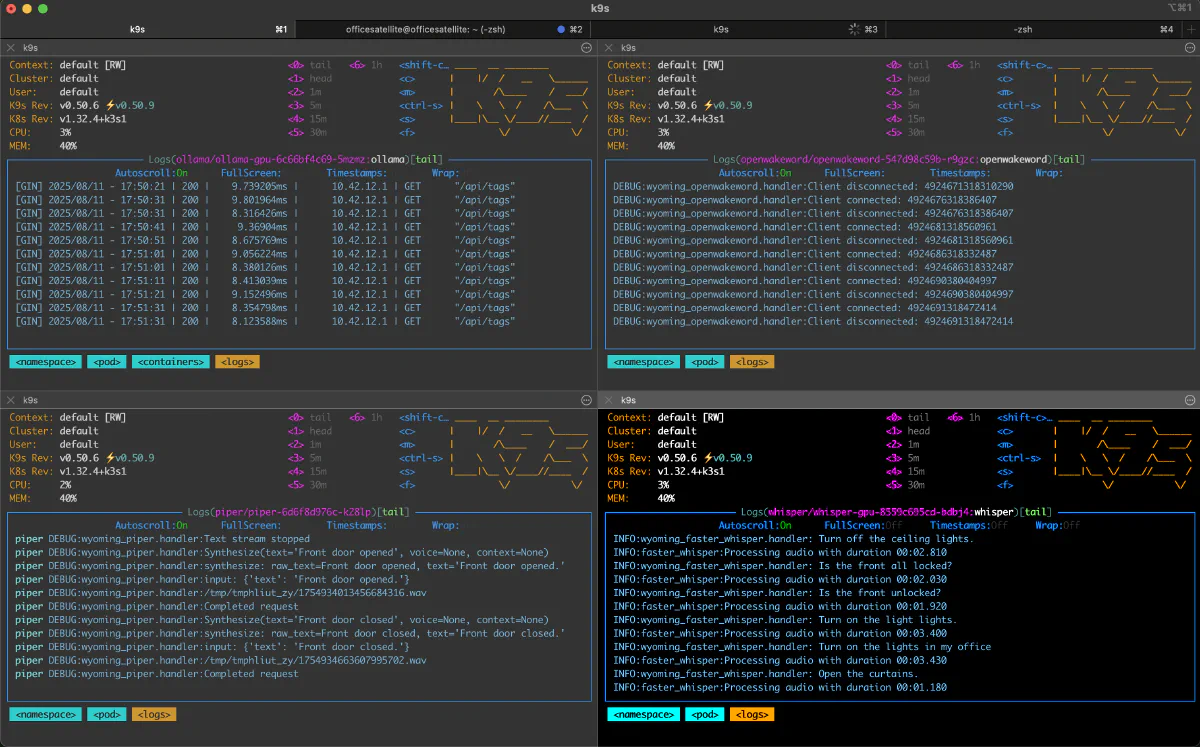Screen dimensions: 1200x747
Task: Click log 'Client connected: 4924690380404997'
Action: (904, 281)
